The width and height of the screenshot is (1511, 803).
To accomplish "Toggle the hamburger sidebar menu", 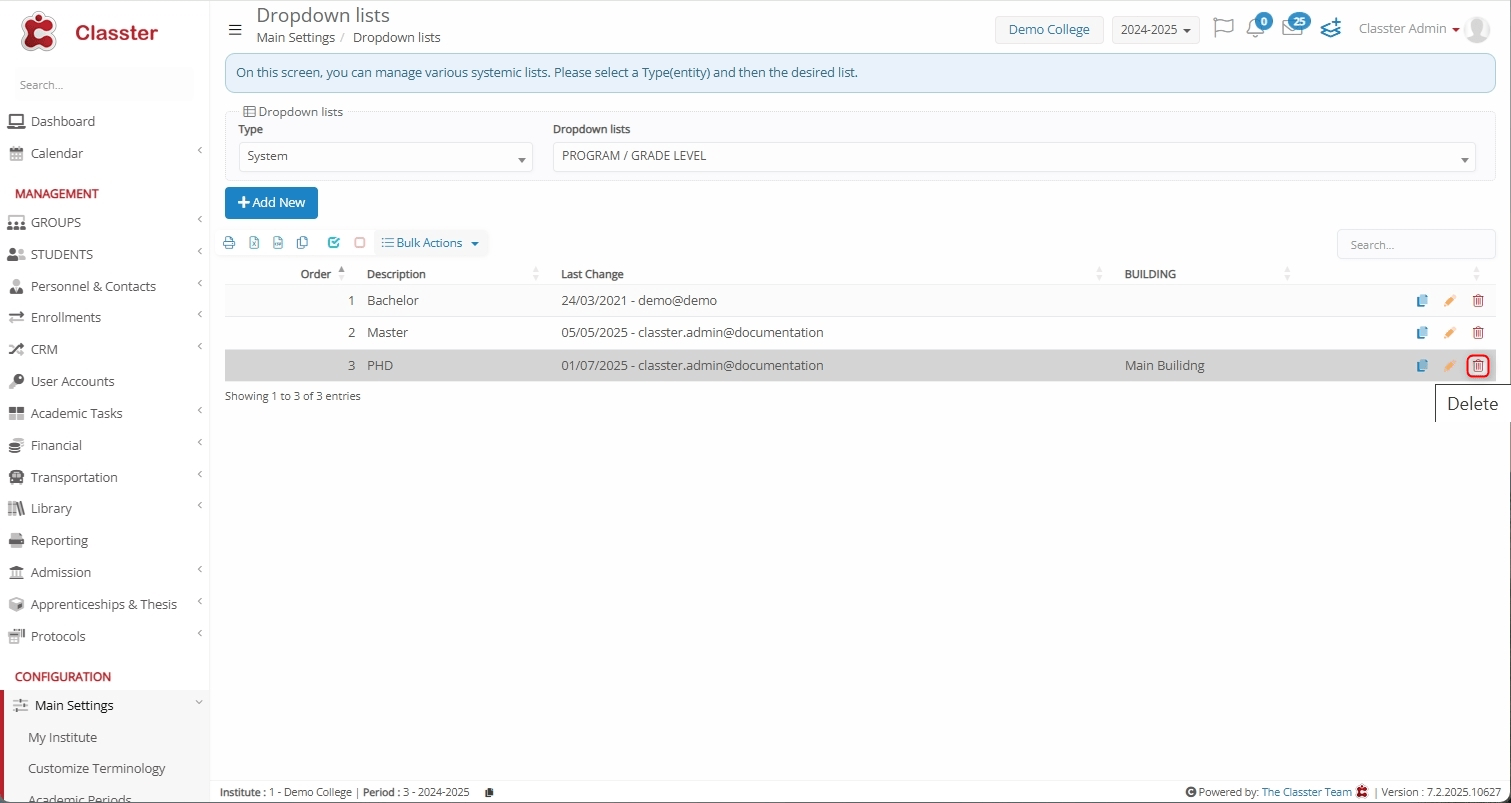I will [x=235, y=29].
